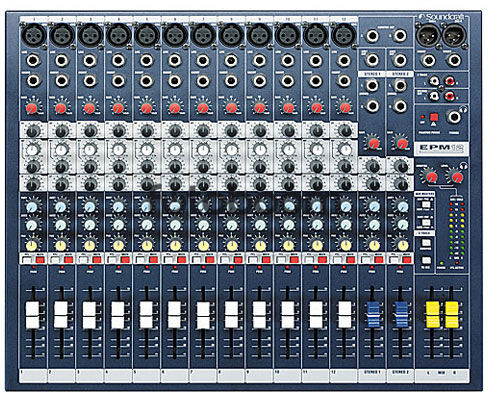This screenshot has width=488, height=398.
Task: Click the channel 12 XLR mic input
Action: 344,35
